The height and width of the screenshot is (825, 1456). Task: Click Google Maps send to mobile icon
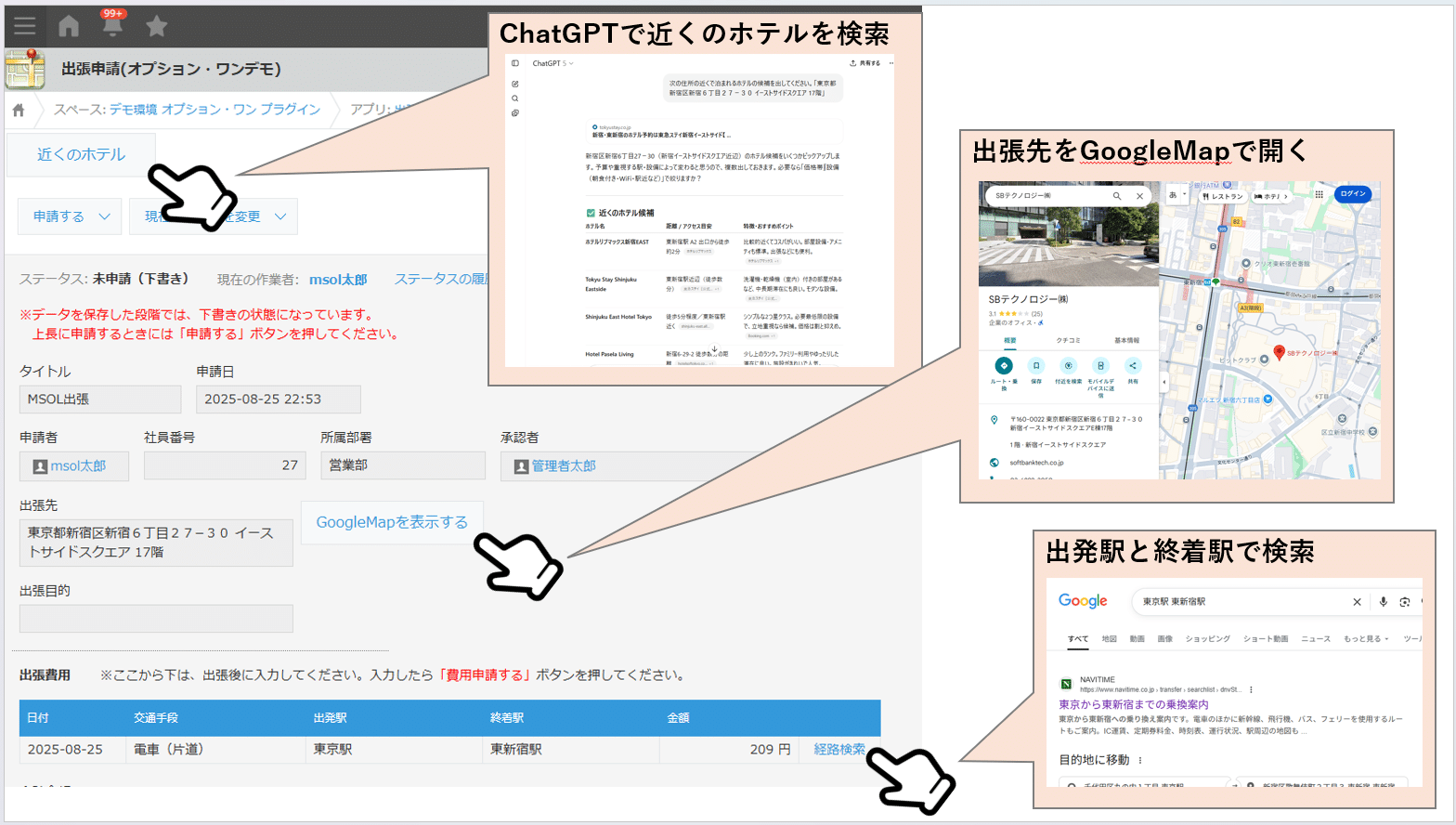(x=1100, y=366)
